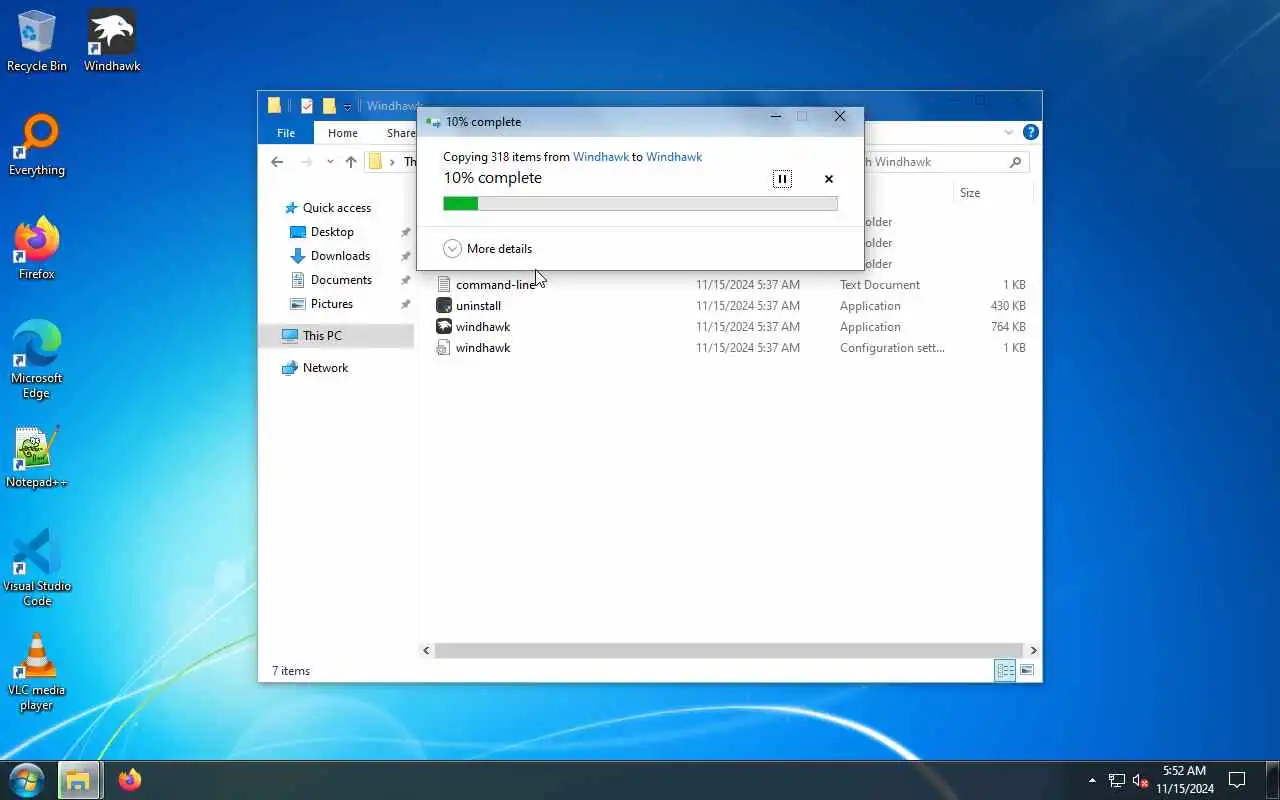Screen dimensions: 1280x800
Task: Expand the Explorer ribbon chevron
Action: [1008, 132]
